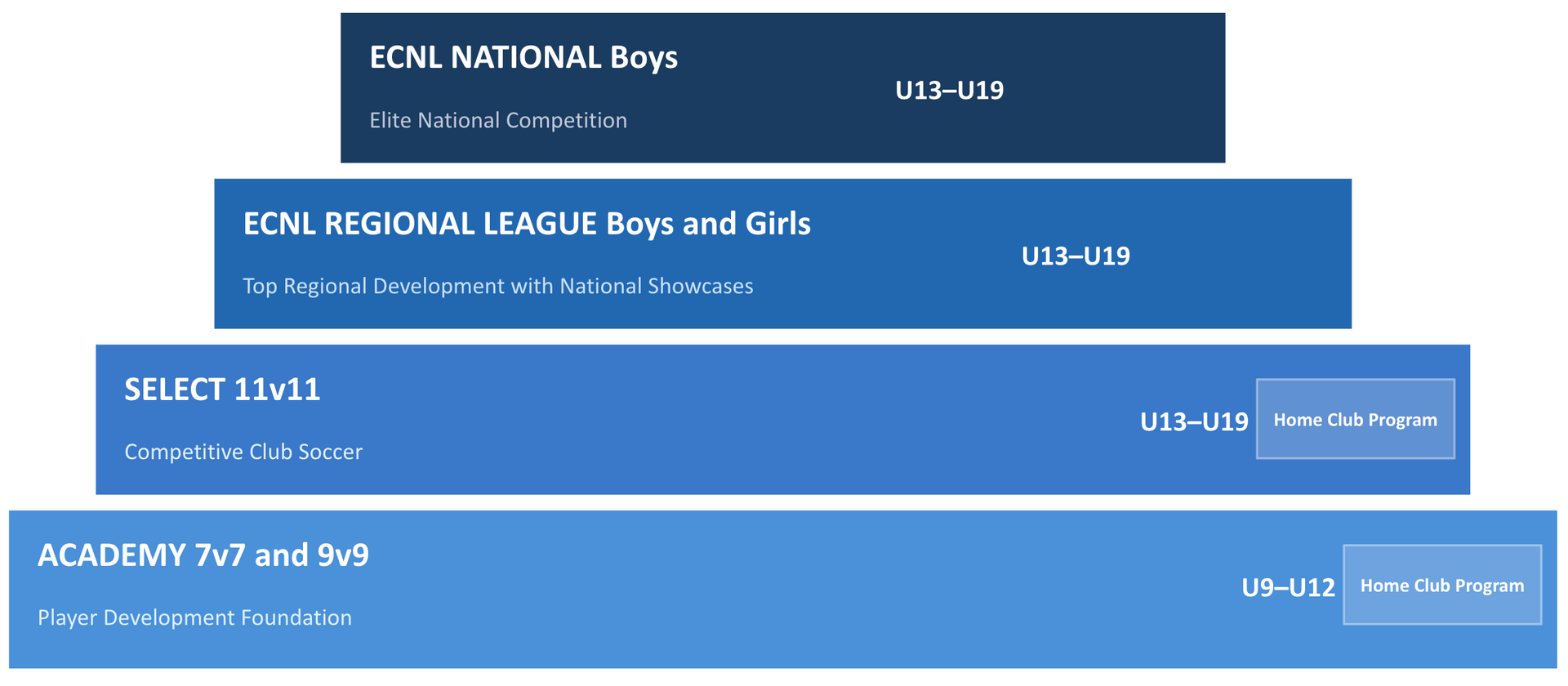Click the Player Development Foundation subtitle
The height and width of the screenshot is (686, 1568).
click(x=194, y=618)
